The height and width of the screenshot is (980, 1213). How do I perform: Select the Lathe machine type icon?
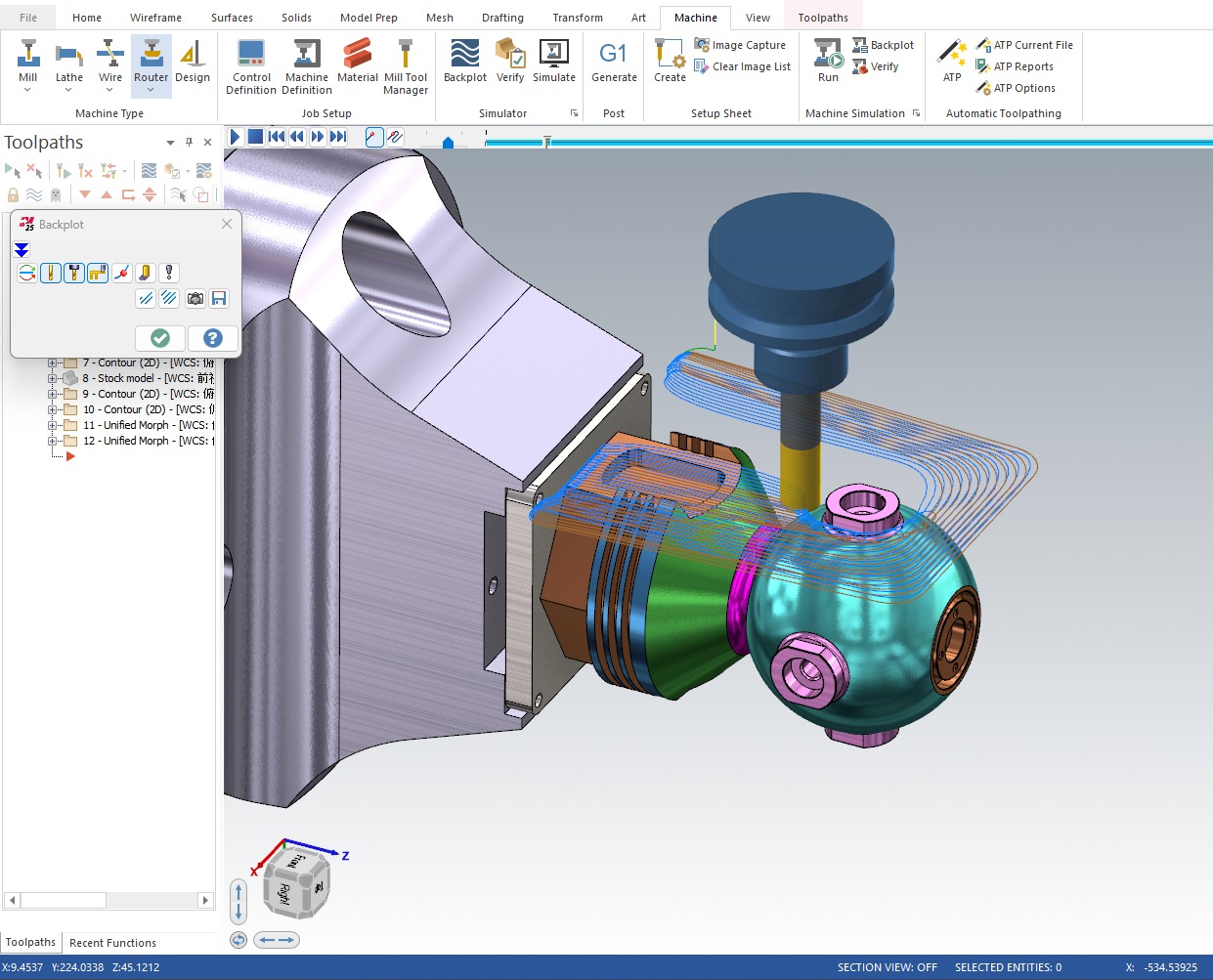click(x=69, y=59)
